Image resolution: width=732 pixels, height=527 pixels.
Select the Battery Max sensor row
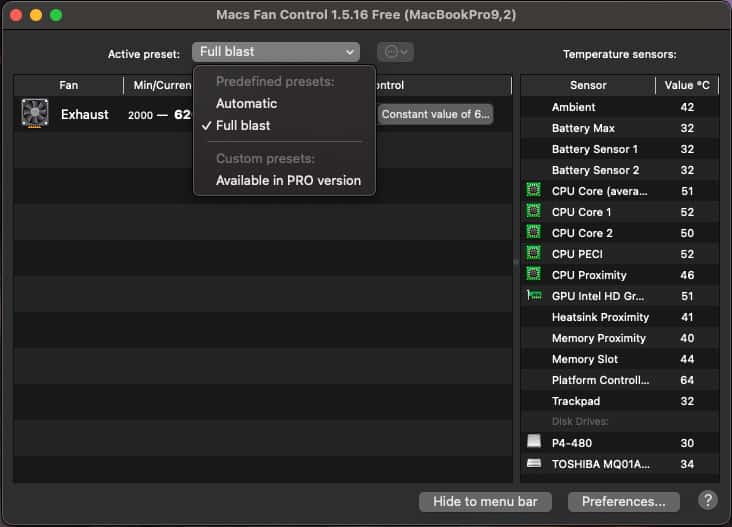tap(619, 128)
